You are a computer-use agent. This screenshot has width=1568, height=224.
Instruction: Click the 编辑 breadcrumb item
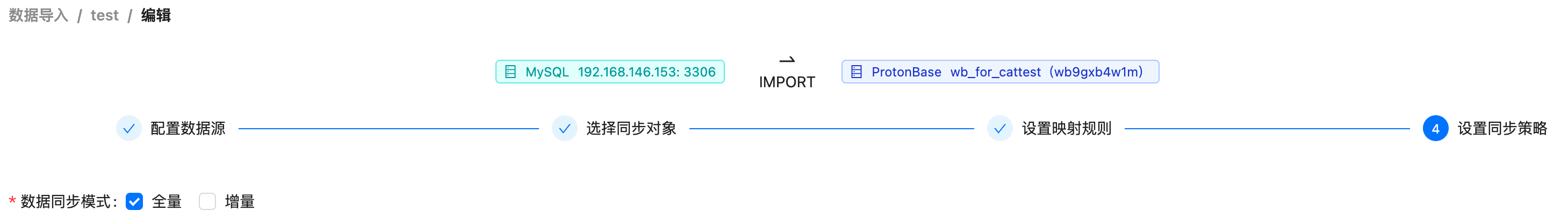click(x=156, y=15)
